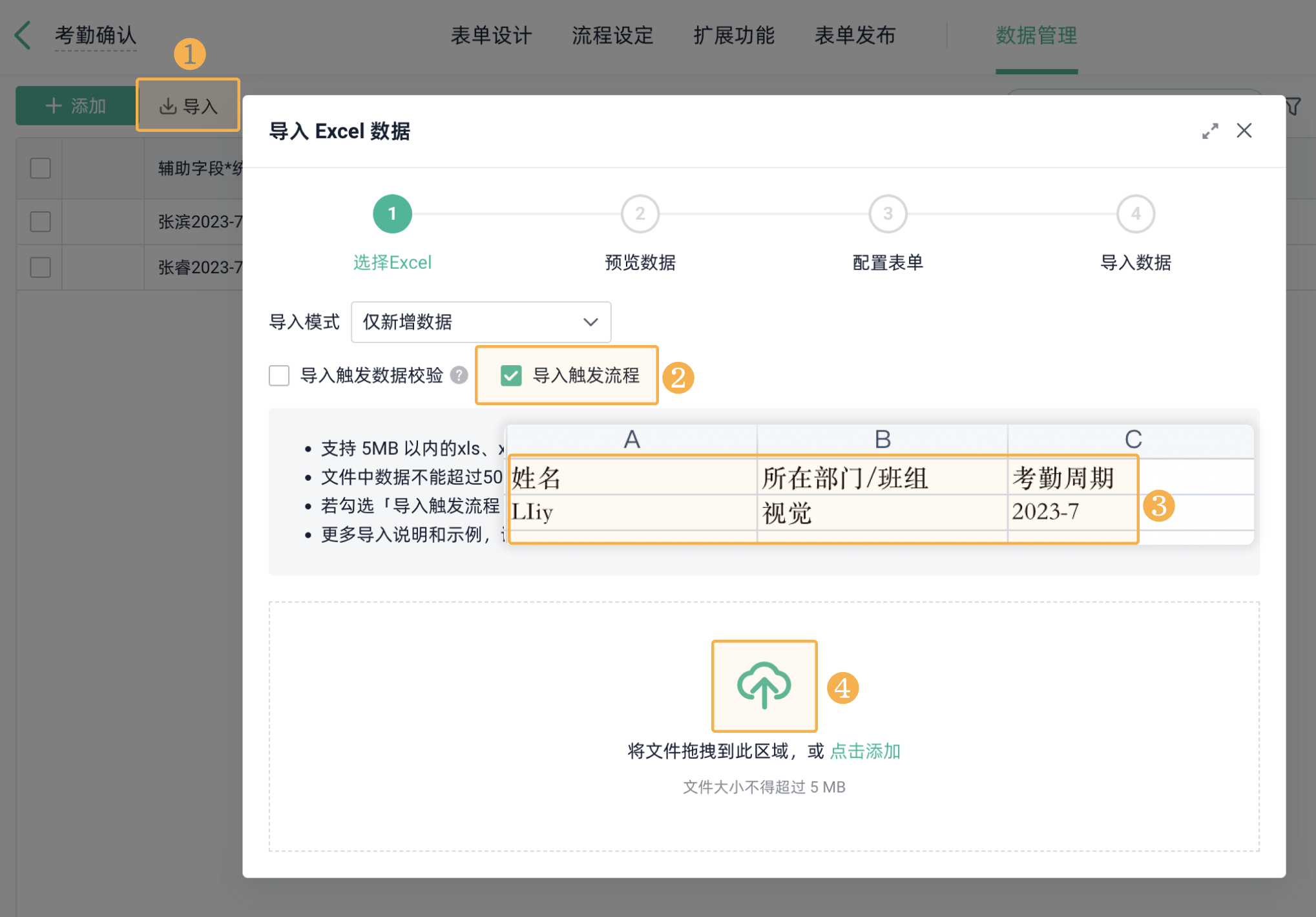Viewport: 1316px width, 917px height.
Task: Open the 扩展功能 tab
Action: [734, 36]
